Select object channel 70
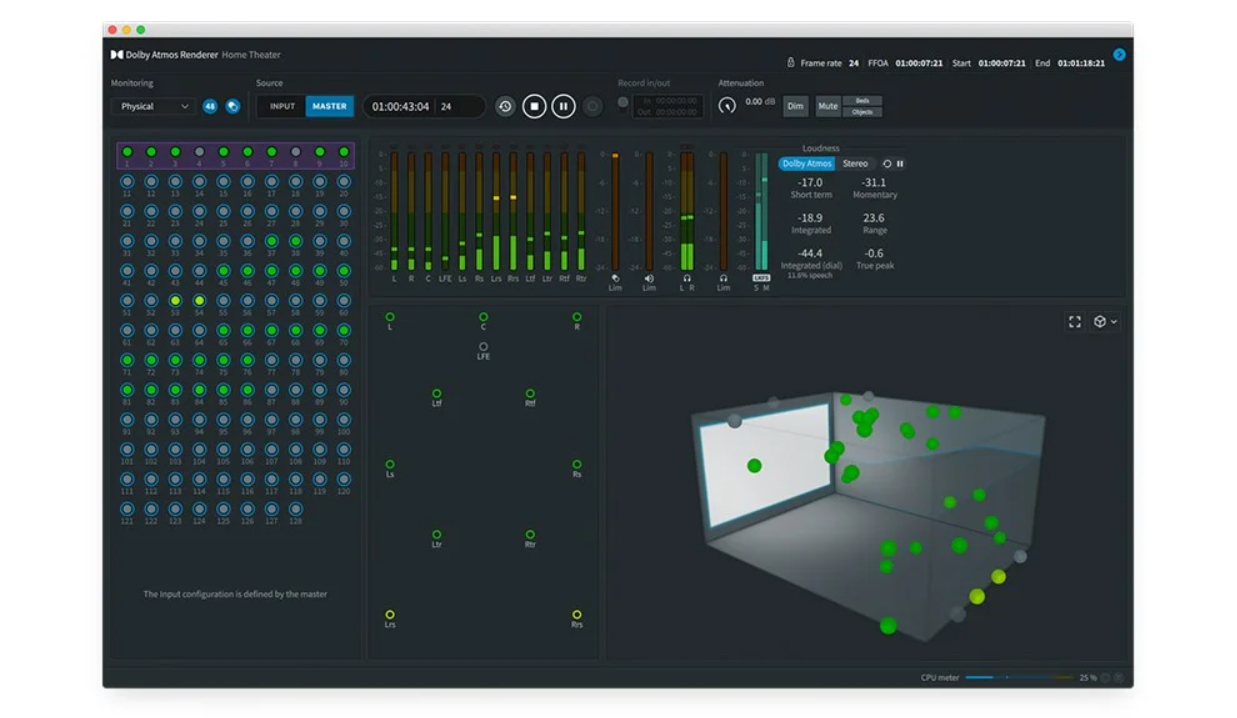The height and width of the screenshot is (718, 1237). pyautogui.click(x=344, y=329)
